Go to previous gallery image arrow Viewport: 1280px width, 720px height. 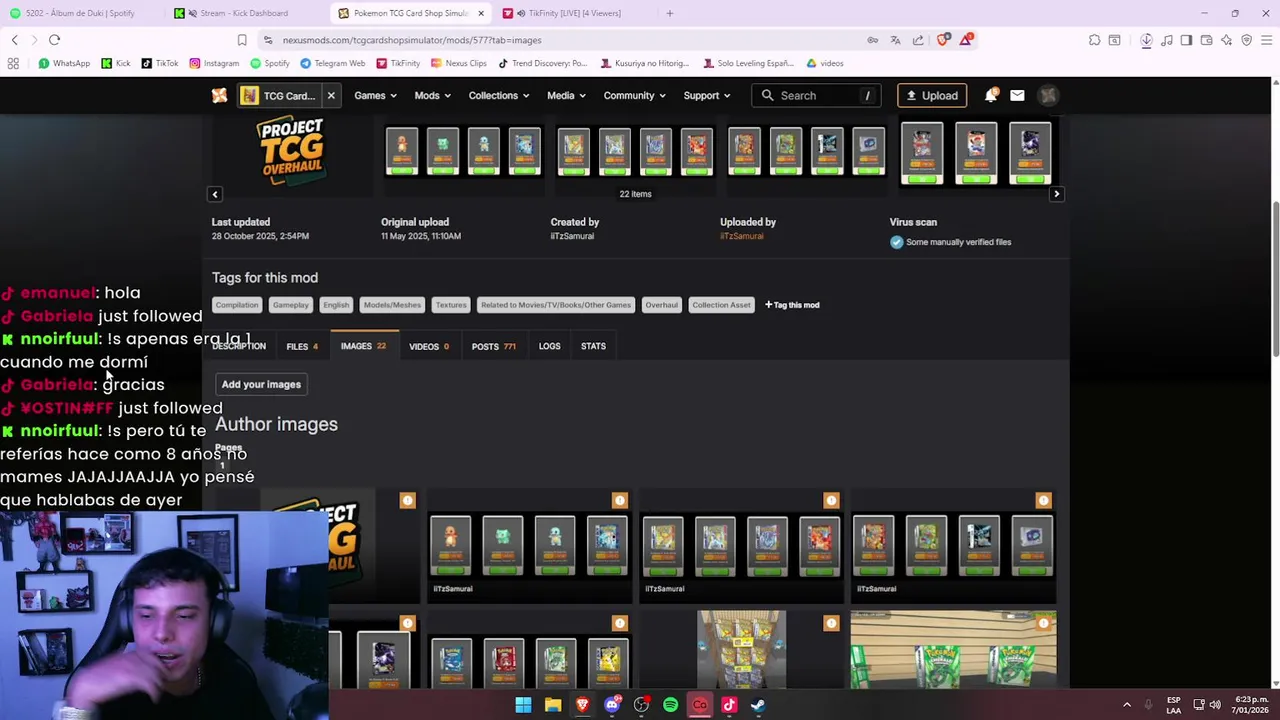(215, 194)
